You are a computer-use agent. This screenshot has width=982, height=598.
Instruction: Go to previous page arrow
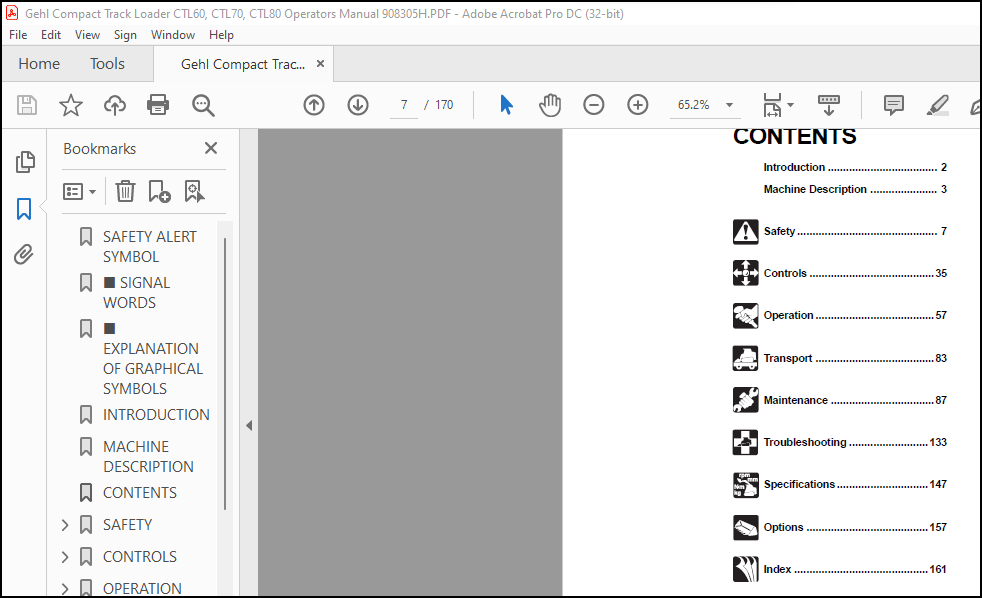point(314,105)
